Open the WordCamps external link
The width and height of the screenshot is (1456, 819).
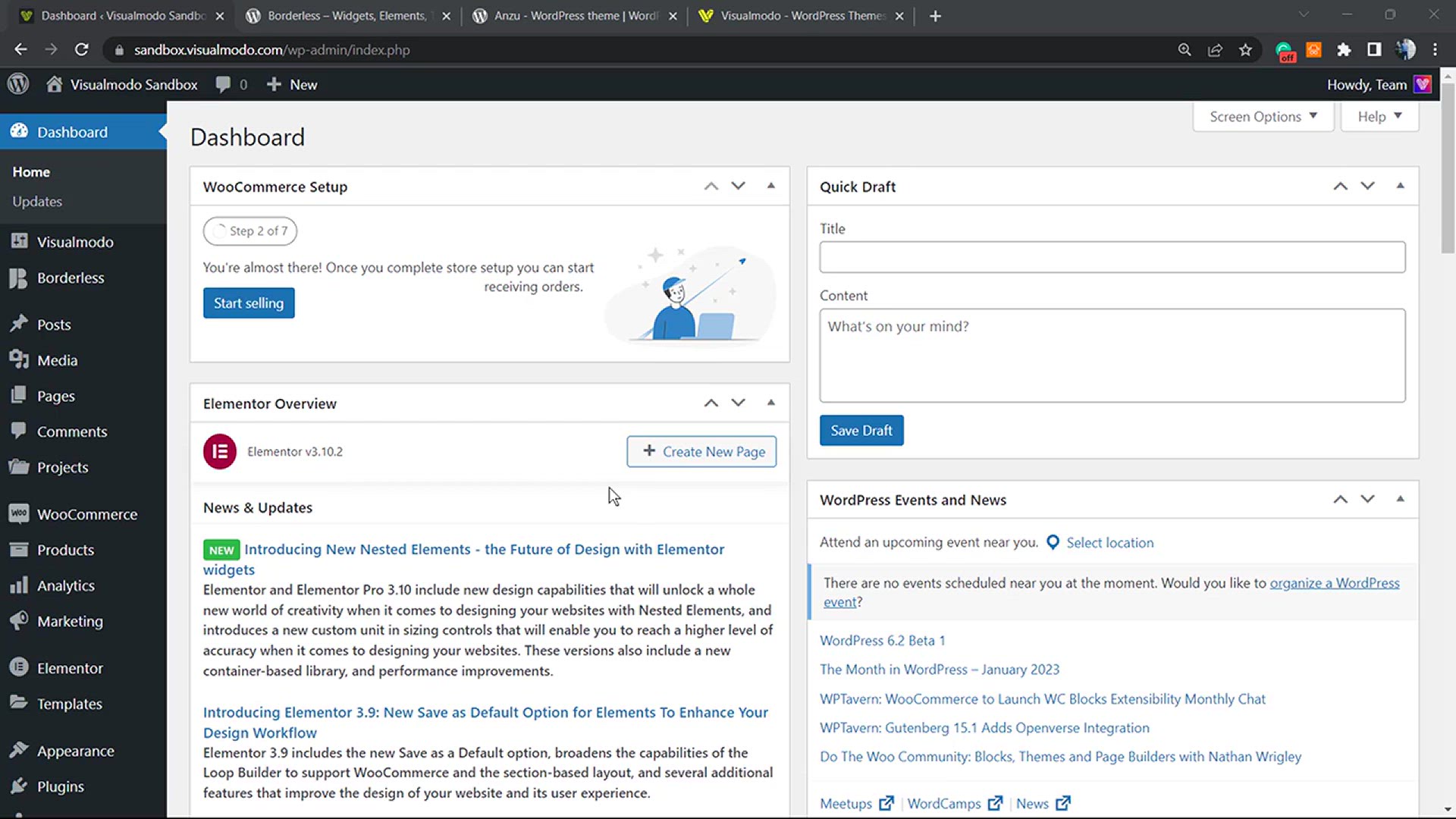955,803
